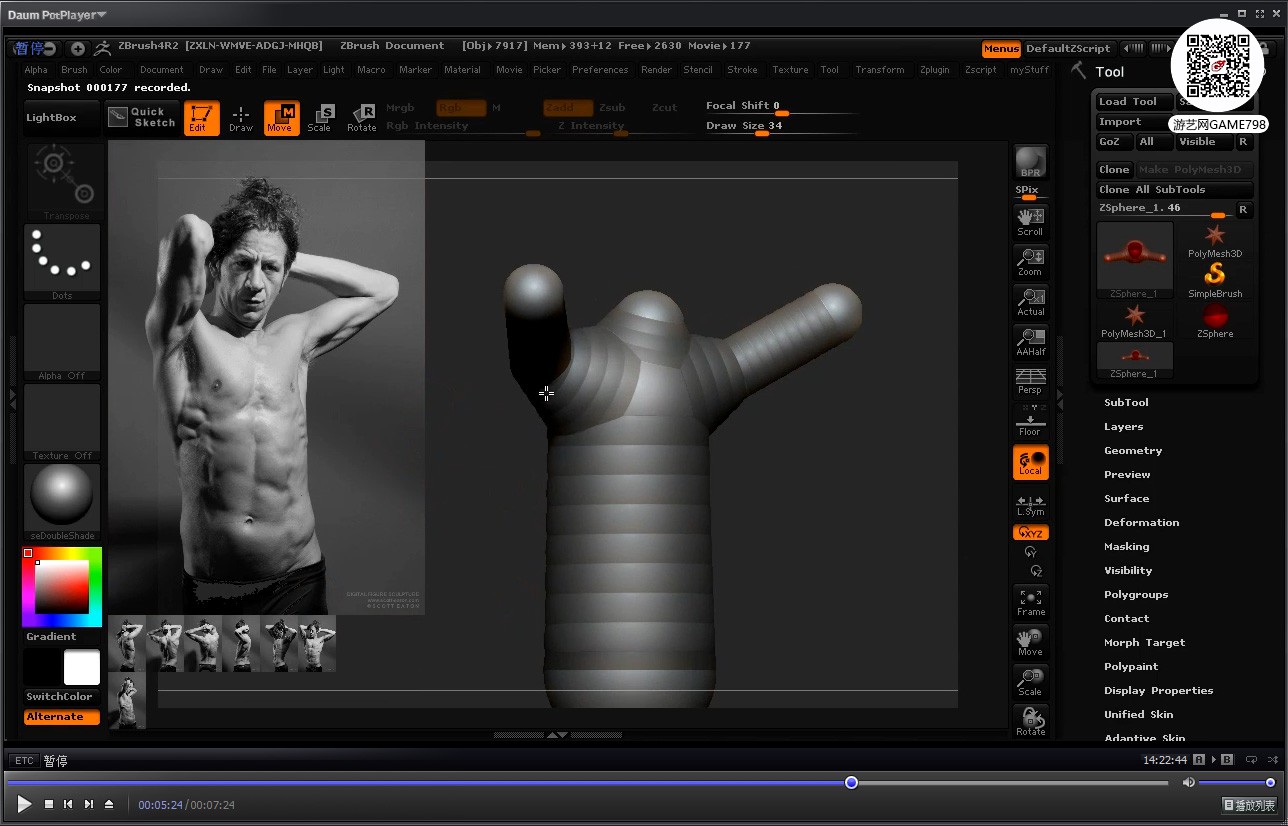The width and height of the screenshot is (1288, 826).
Task: Expand the Geometry section
Action: point(1133,450)
